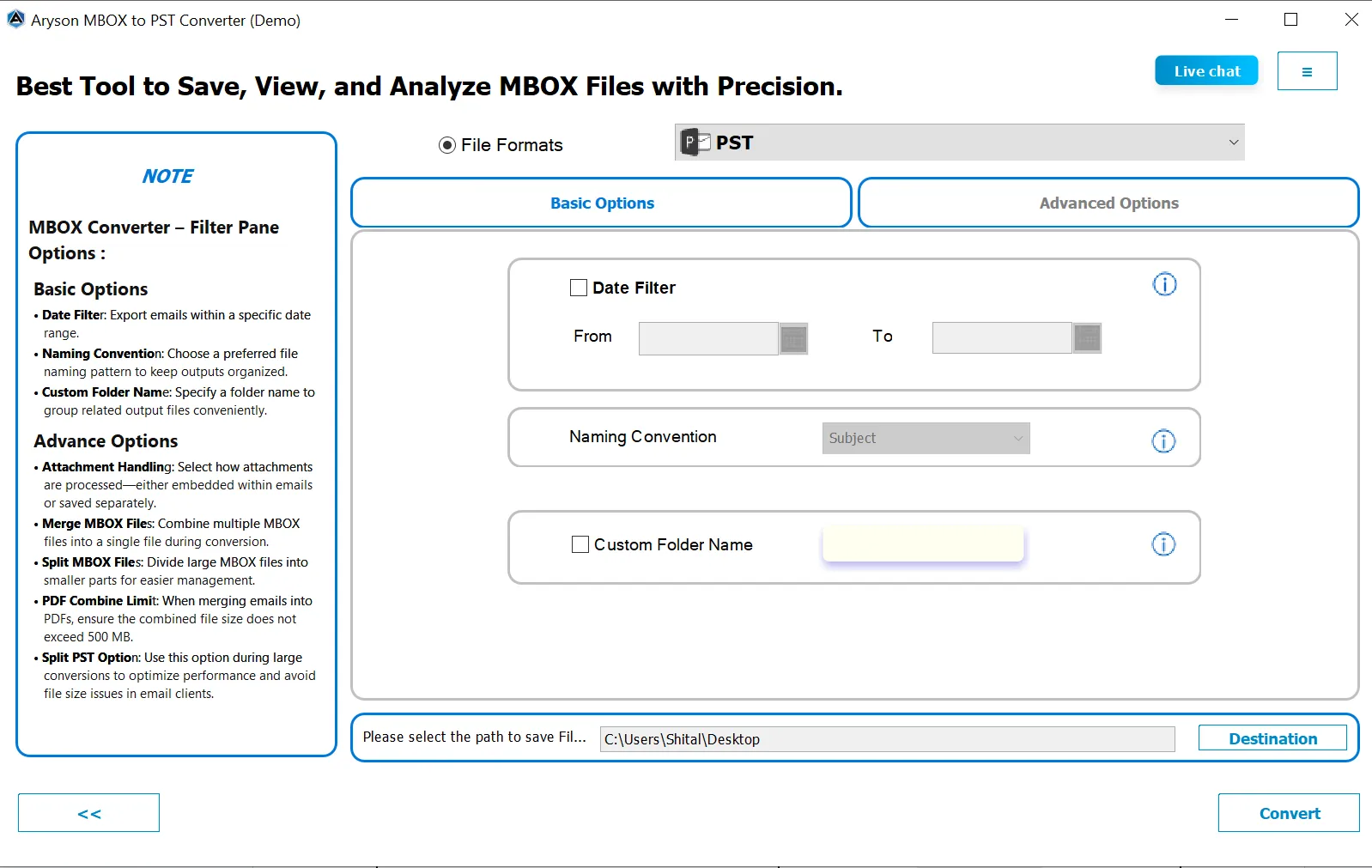Go back using the << button
Screen dimensions: 1372x868
88,813
